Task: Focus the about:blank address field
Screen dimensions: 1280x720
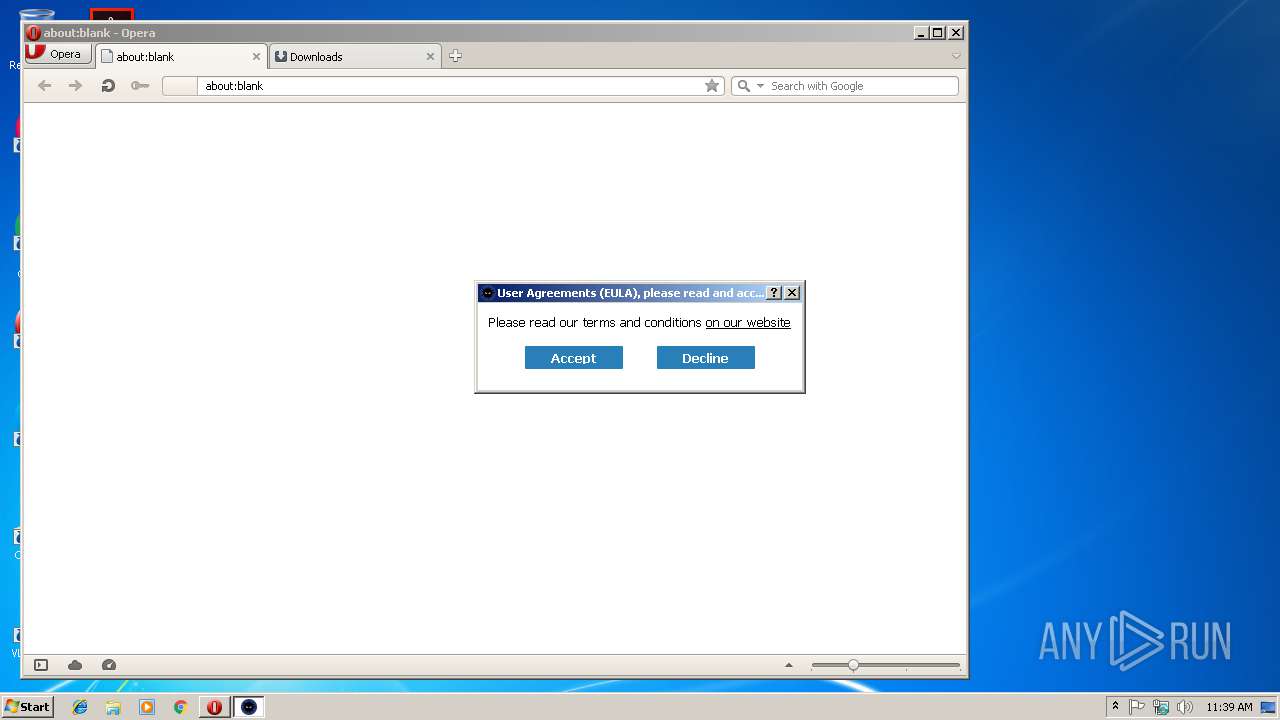Action: click(x=443, y=86)
